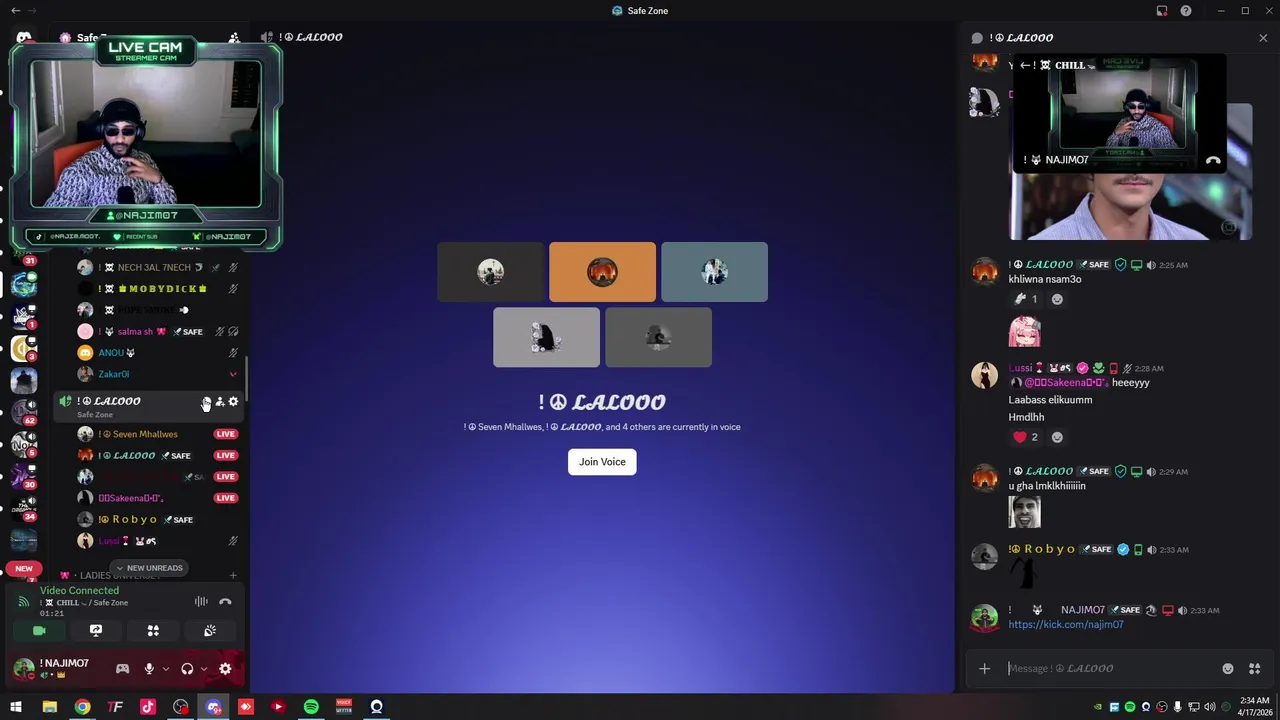This screenshot has height=720, width=1280.
Task: Toggle noise suppression waveform icon
Action: tap(201, 602)
